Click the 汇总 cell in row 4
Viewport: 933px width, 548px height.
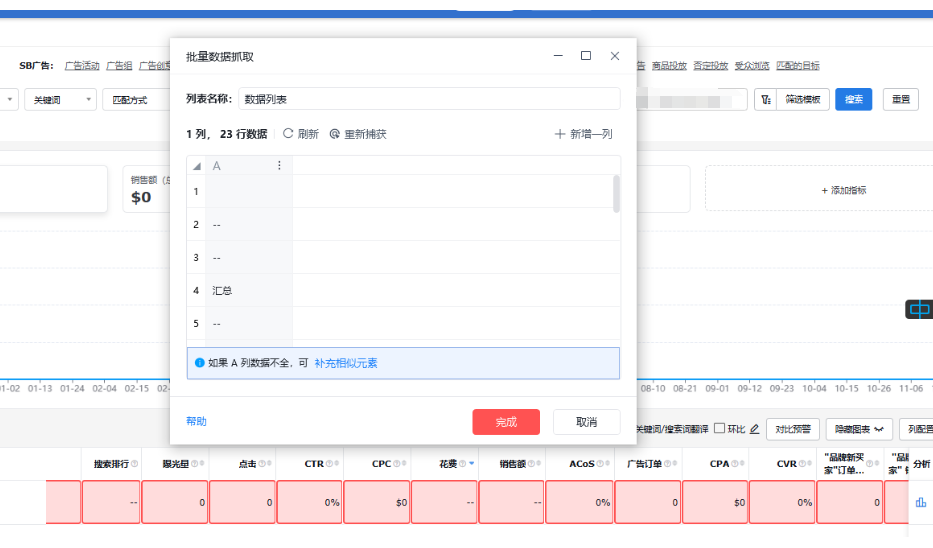[249, 290]
